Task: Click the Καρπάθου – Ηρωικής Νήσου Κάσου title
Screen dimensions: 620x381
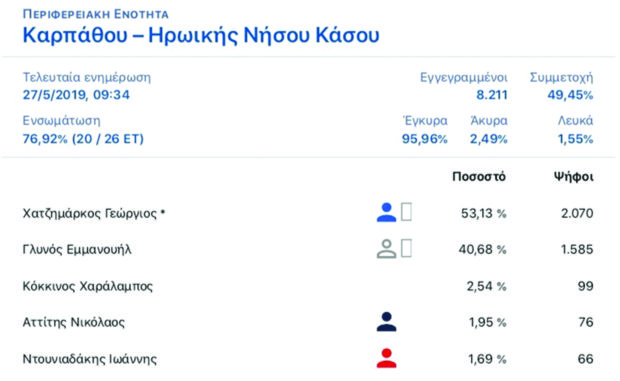Action: point(201,35)
